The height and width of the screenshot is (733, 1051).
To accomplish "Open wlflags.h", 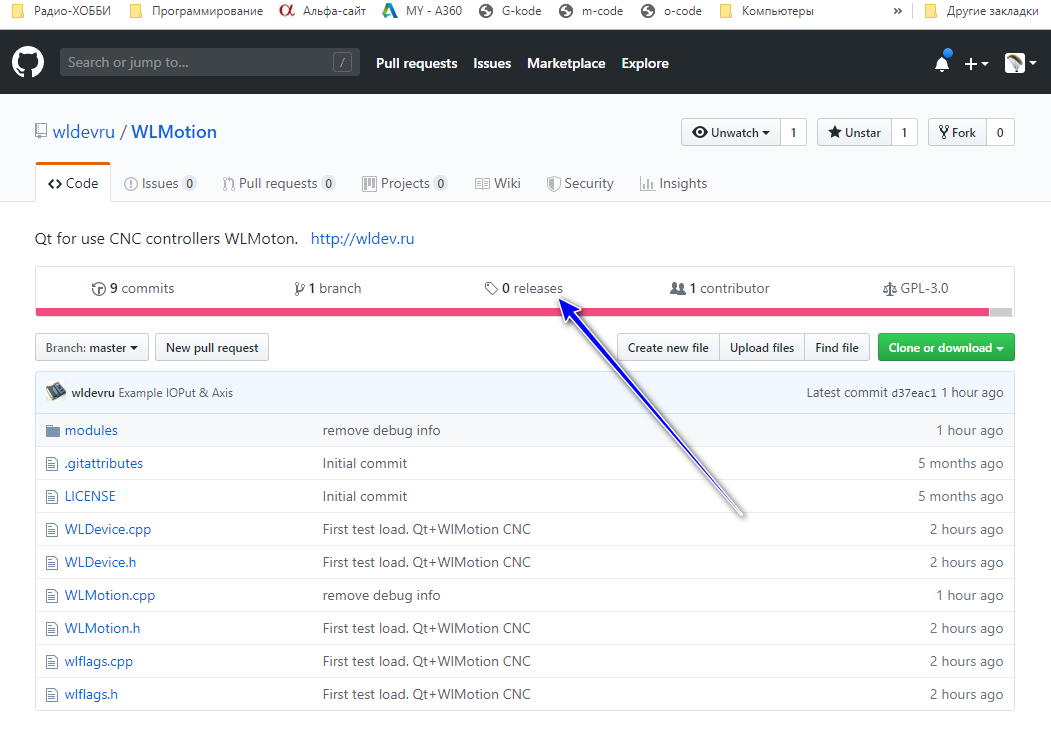I will pos(91,694).
